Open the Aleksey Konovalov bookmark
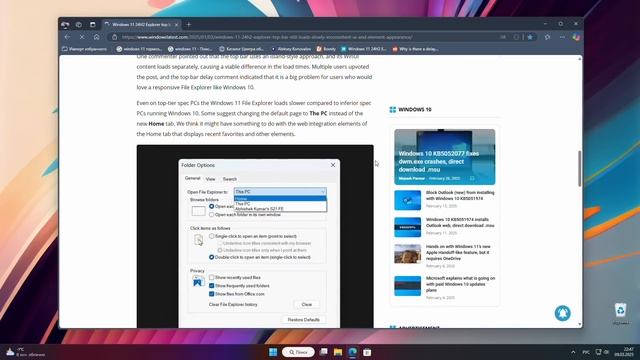The height and width of the screenshot is (360, 640). (291, 49)
